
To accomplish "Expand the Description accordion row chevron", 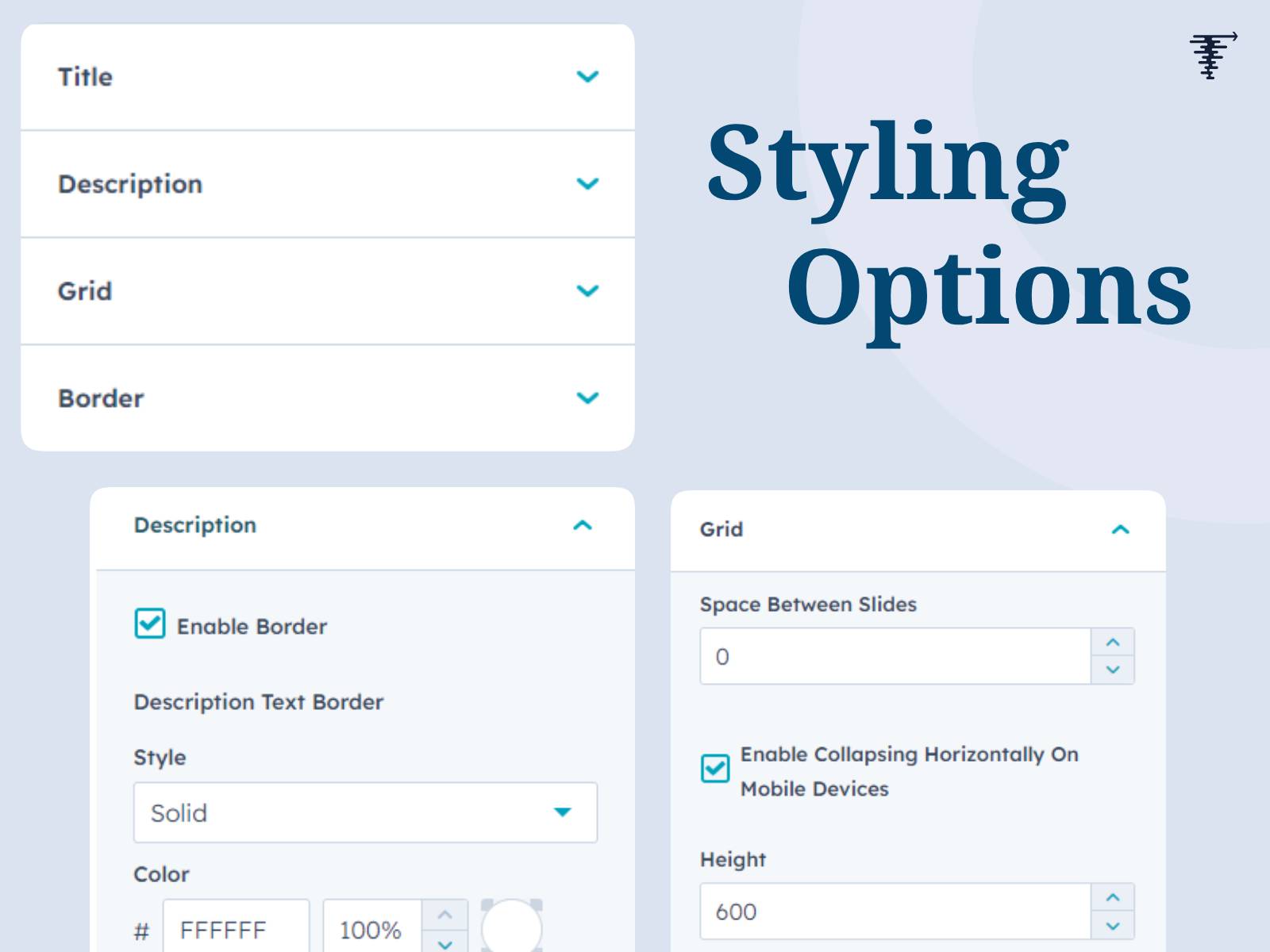I will (587, 184).
